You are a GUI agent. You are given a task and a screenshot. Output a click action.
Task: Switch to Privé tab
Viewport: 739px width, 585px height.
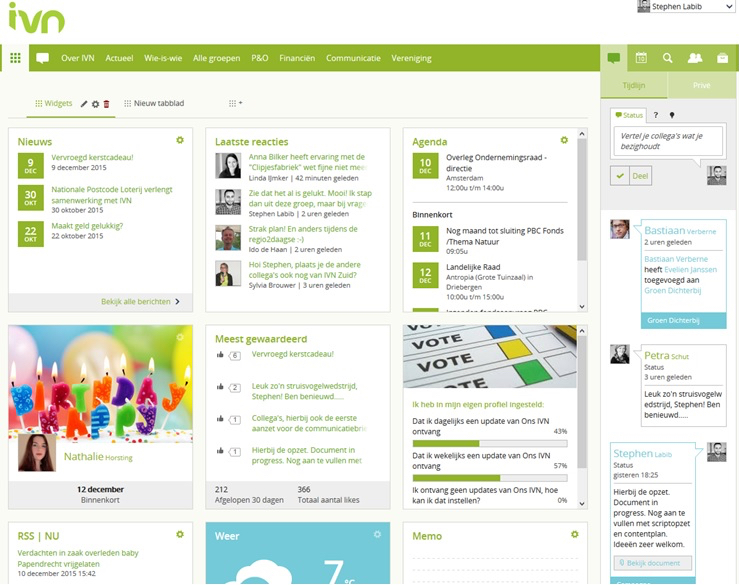tap(702, 85)
